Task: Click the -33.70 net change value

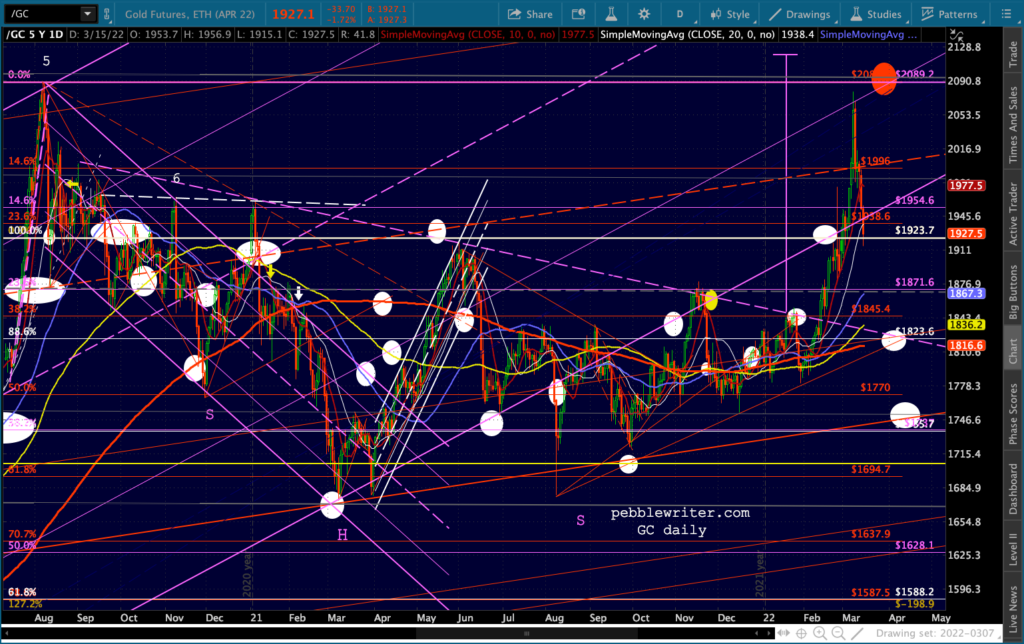Action: [341, 9]
